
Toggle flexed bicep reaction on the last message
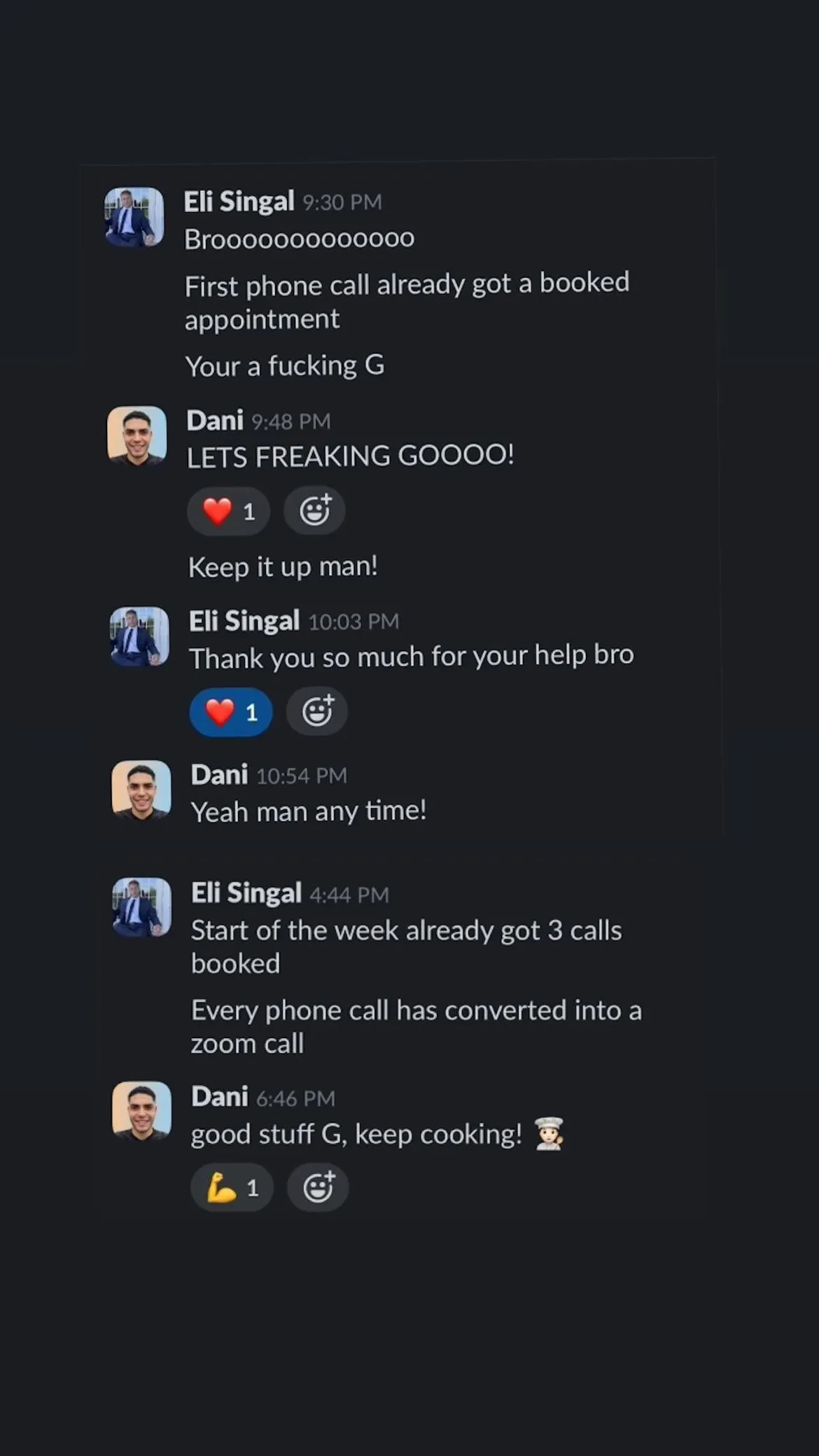pyautogui.click(x=232, y=1187)
